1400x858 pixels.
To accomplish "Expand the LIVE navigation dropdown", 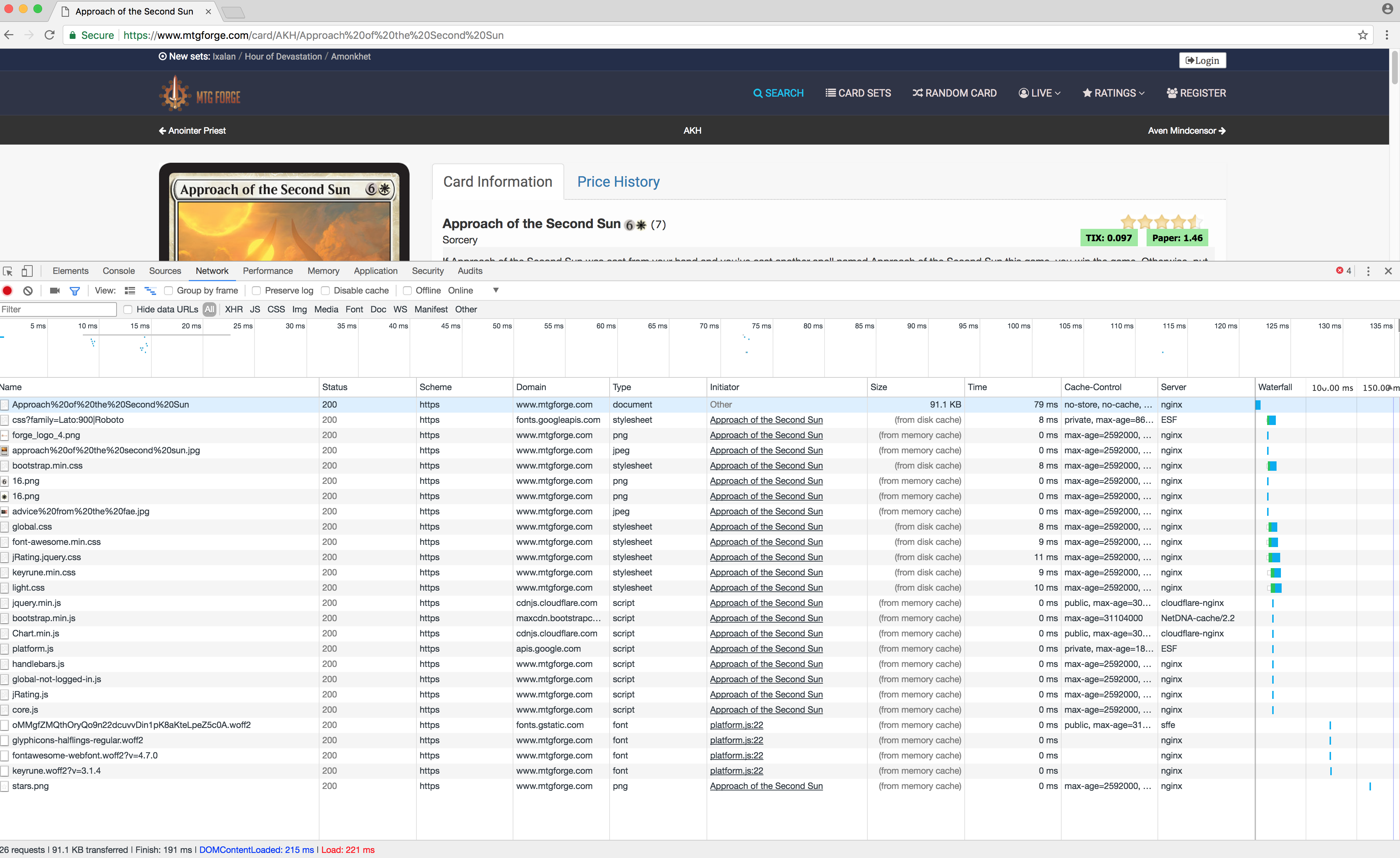I will click(x=1039, y=93).
